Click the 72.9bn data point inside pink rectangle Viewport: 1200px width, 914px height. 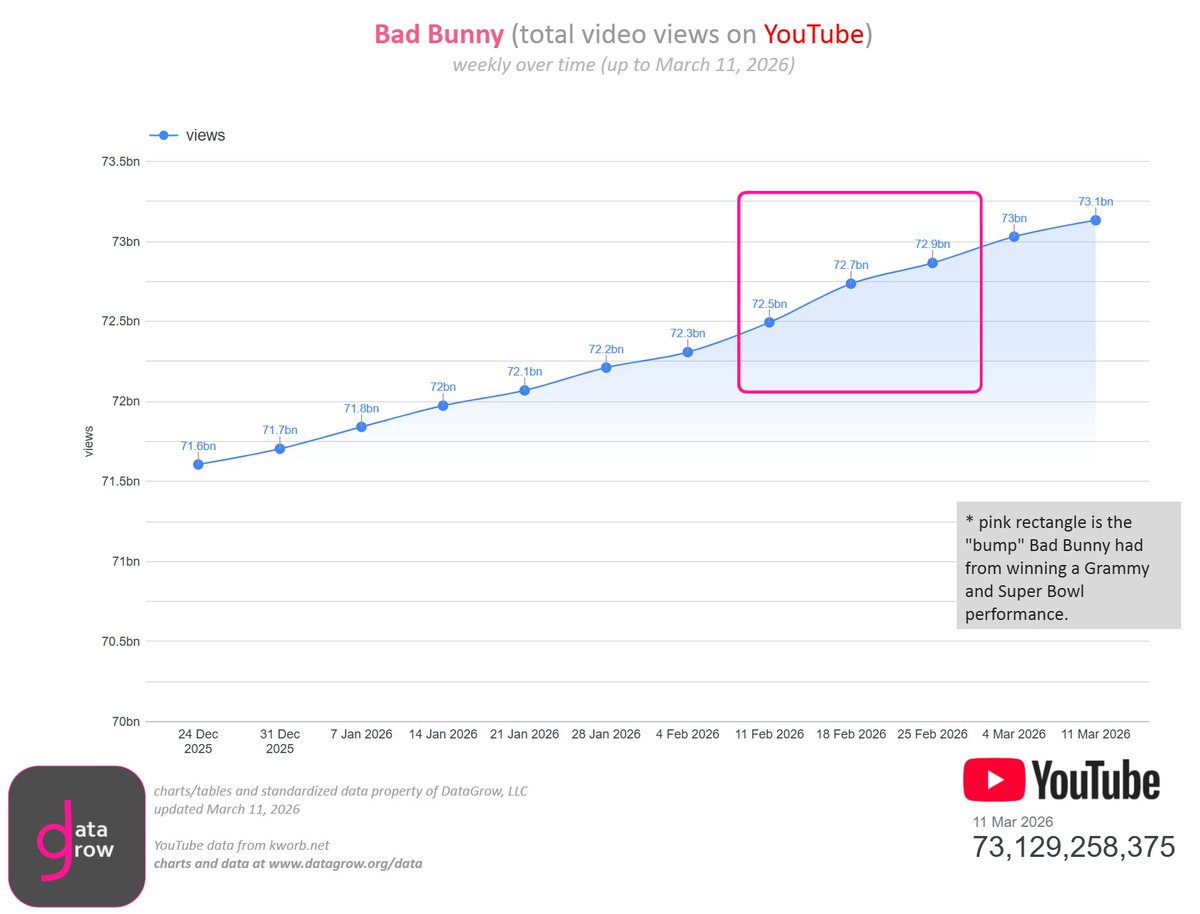[x=932, y=263]
